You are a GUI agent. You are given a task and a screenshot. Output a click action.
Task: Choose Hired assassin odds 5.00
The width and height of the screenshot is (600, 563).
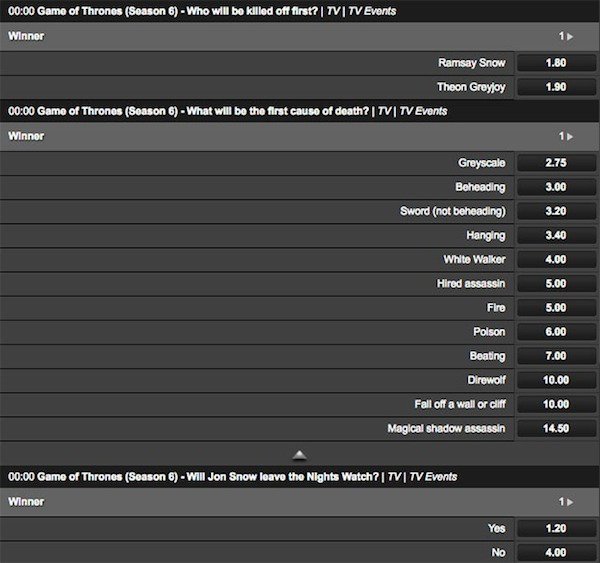point(556,283)
